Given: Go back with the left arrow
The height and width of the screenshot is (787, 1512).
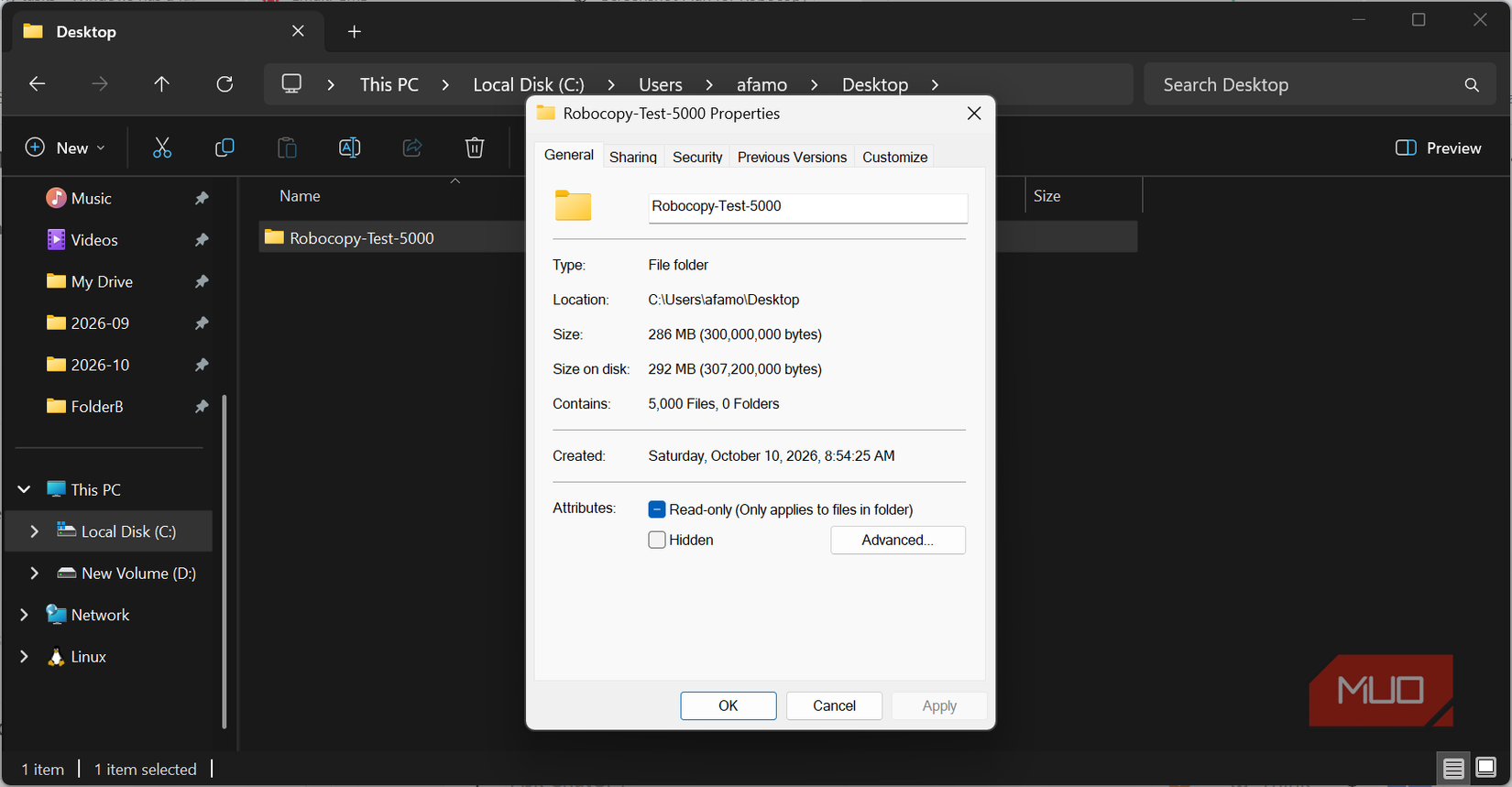Looking at the screenshot, I should click(38, 84).
